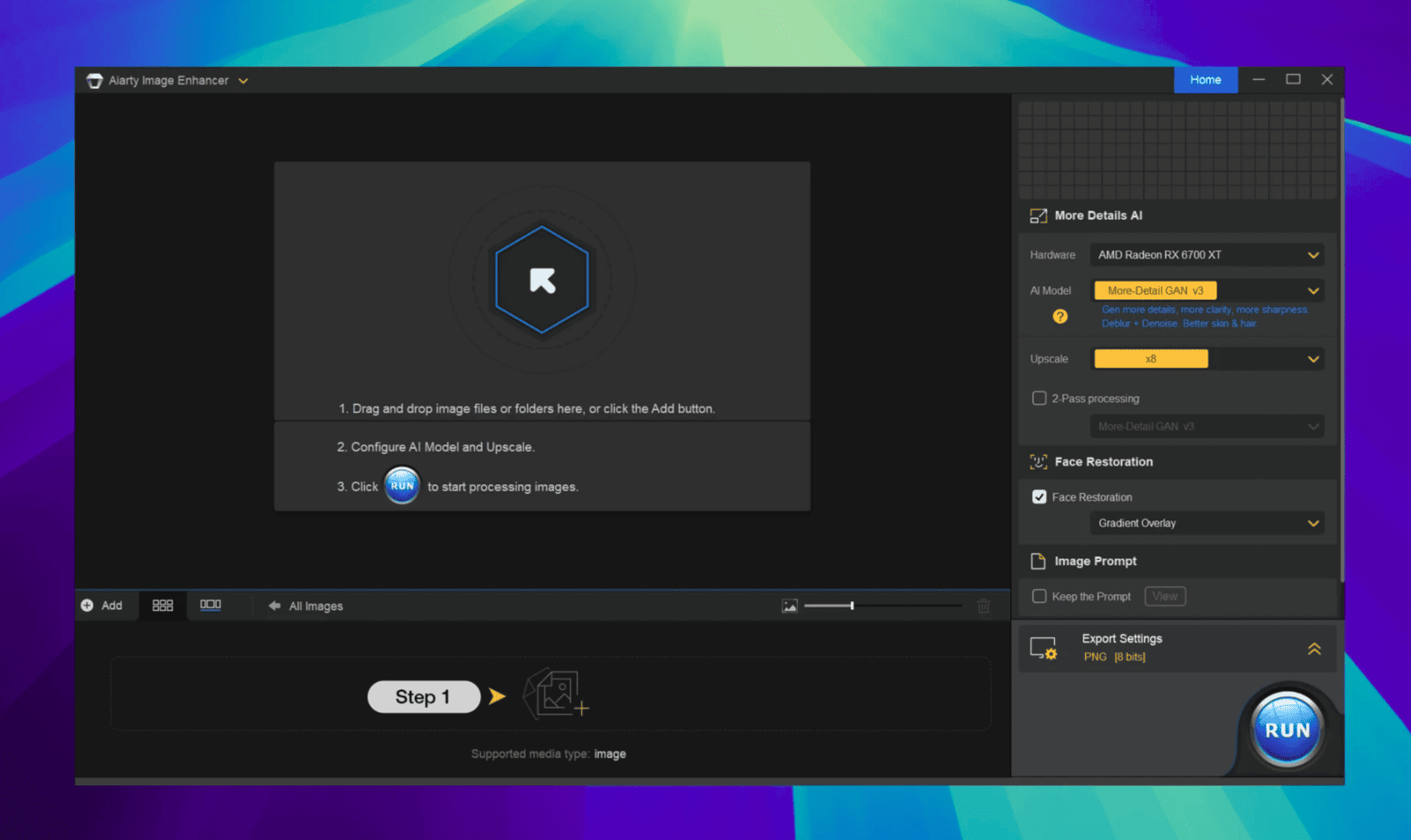The height and width of the screenshot is (840, 1411).
Task: Click the AI model description 'Gen more details' text
Action: point(1205,316)
